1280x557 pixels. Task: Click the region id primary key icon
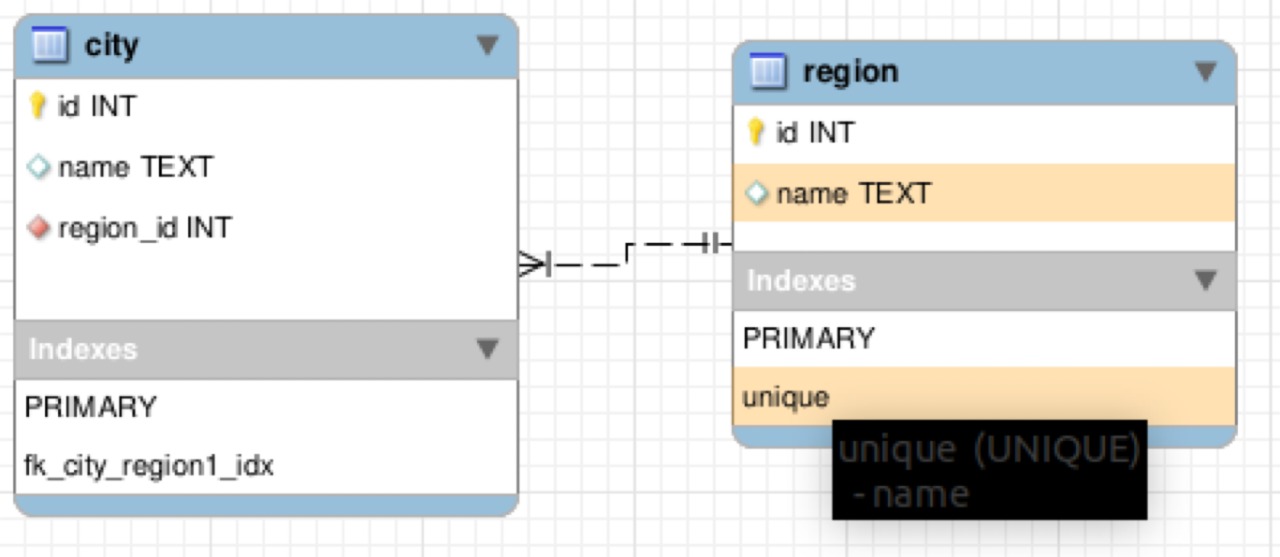[x=756, y=132]
